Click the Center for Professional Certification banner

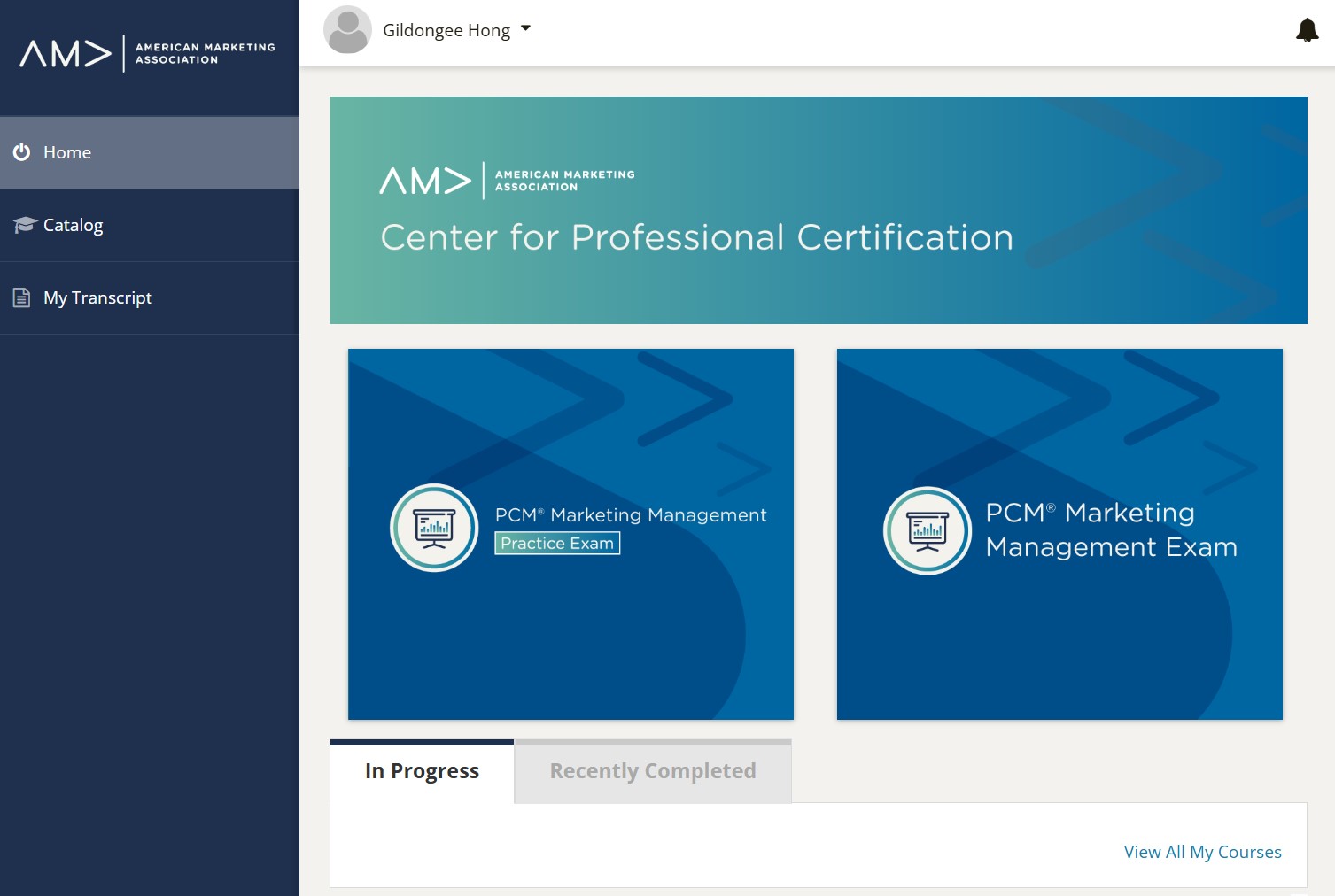pos(819,210)
